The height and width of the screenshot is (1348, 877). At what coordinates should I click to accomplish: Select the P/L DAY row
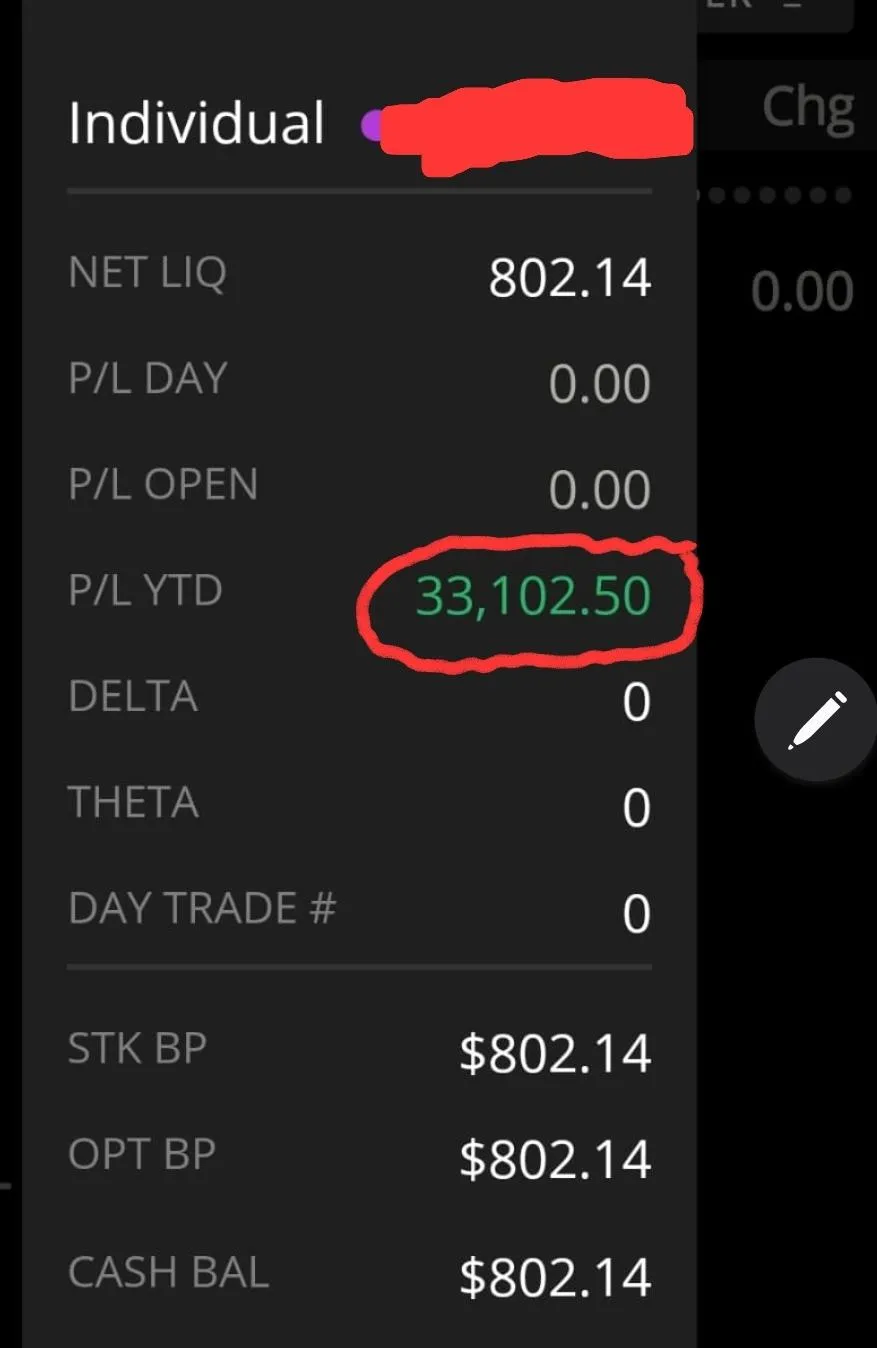(360, 382)
